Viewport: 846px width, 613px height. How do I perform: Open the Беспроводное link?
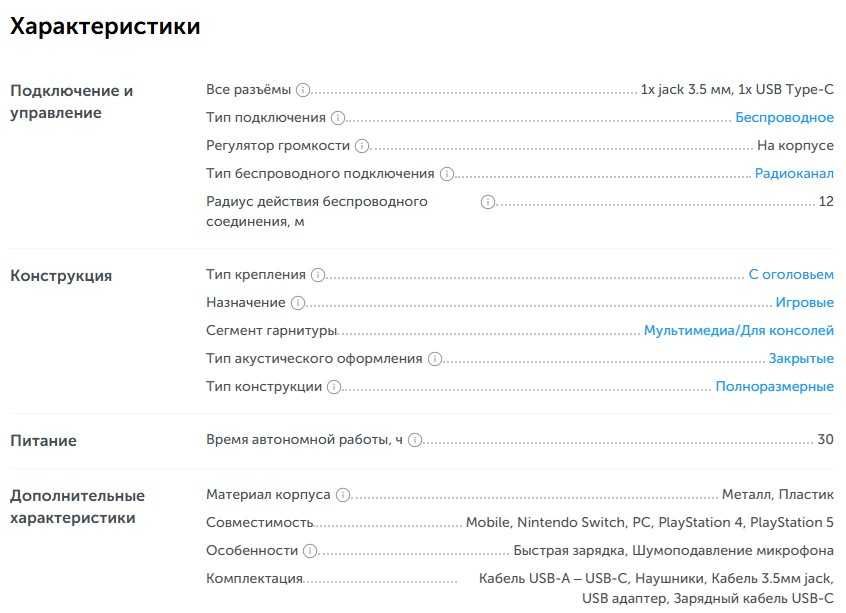click(784, 118)
